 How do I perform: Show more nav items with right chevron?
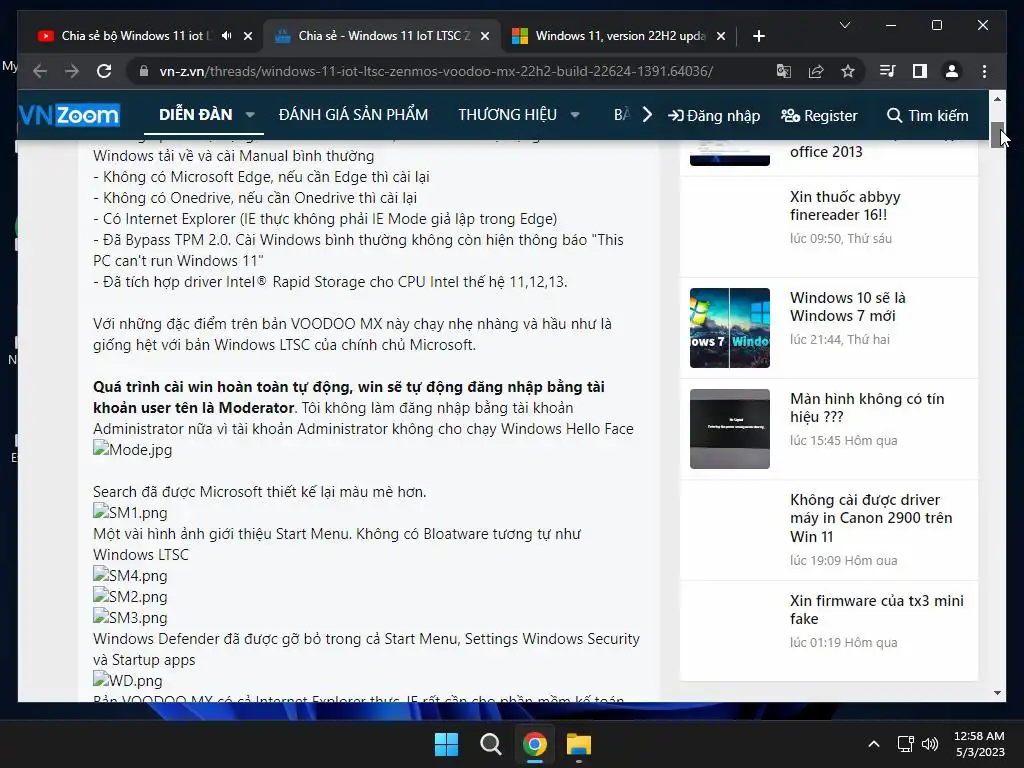point(647,115)
